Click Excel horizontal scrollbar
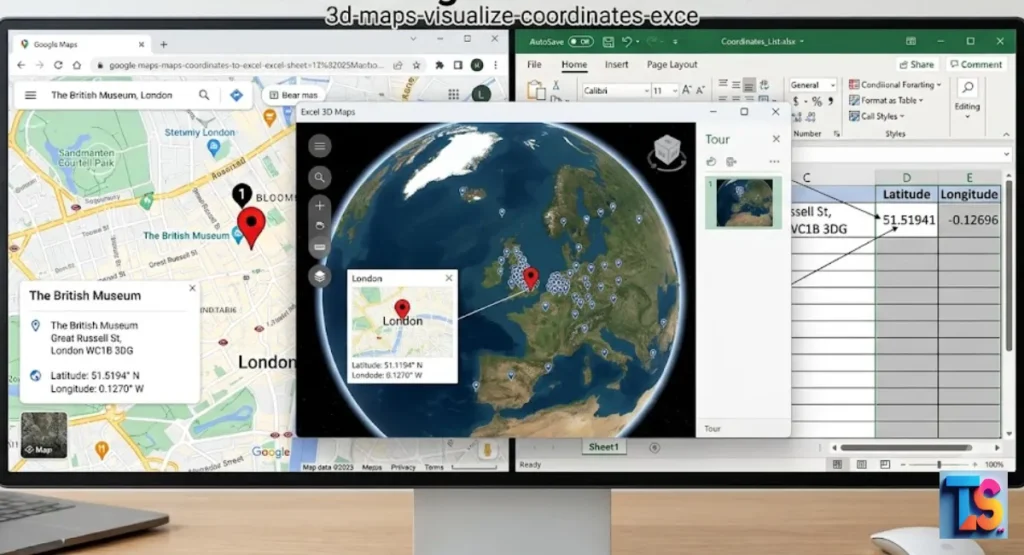The width and height of the screenshot is (1024, 555). pyautogui.click(x=906, y=448)
